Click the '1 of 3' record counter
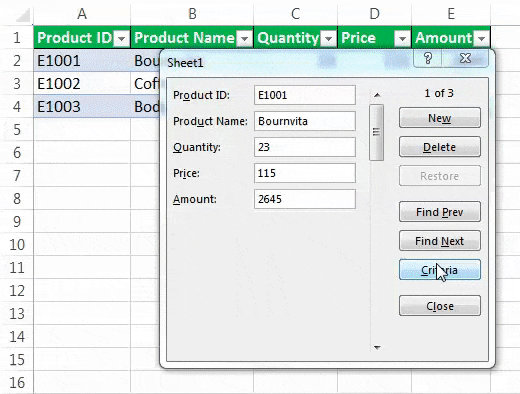Image resolution: width=520 pixels, height=394 pixels. point(439,93)
